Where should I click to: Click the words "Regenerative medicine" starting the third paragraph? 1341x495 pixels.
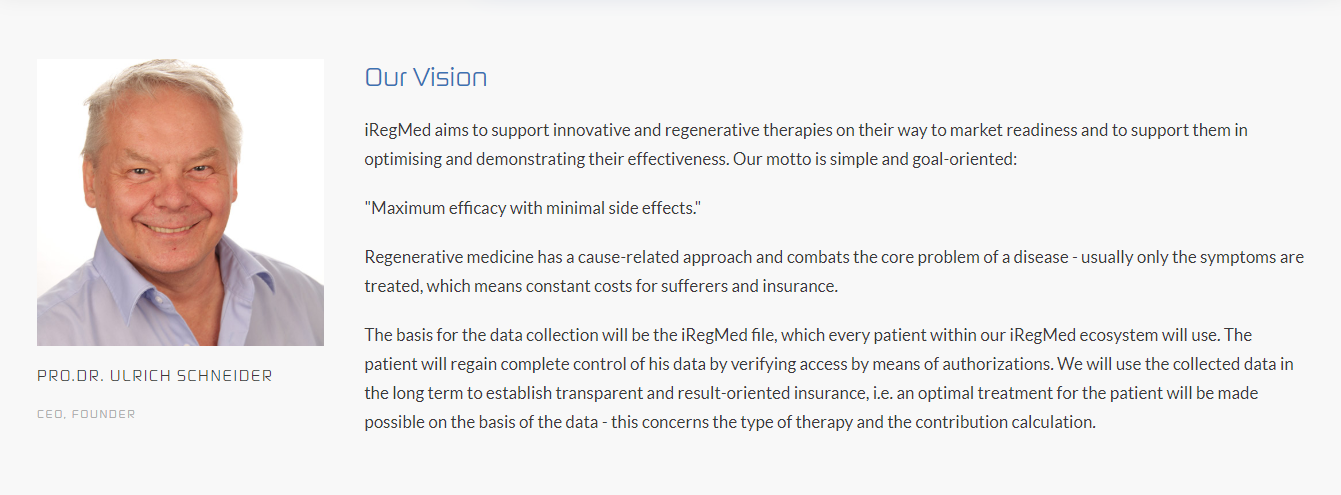(x=449, y=257)
